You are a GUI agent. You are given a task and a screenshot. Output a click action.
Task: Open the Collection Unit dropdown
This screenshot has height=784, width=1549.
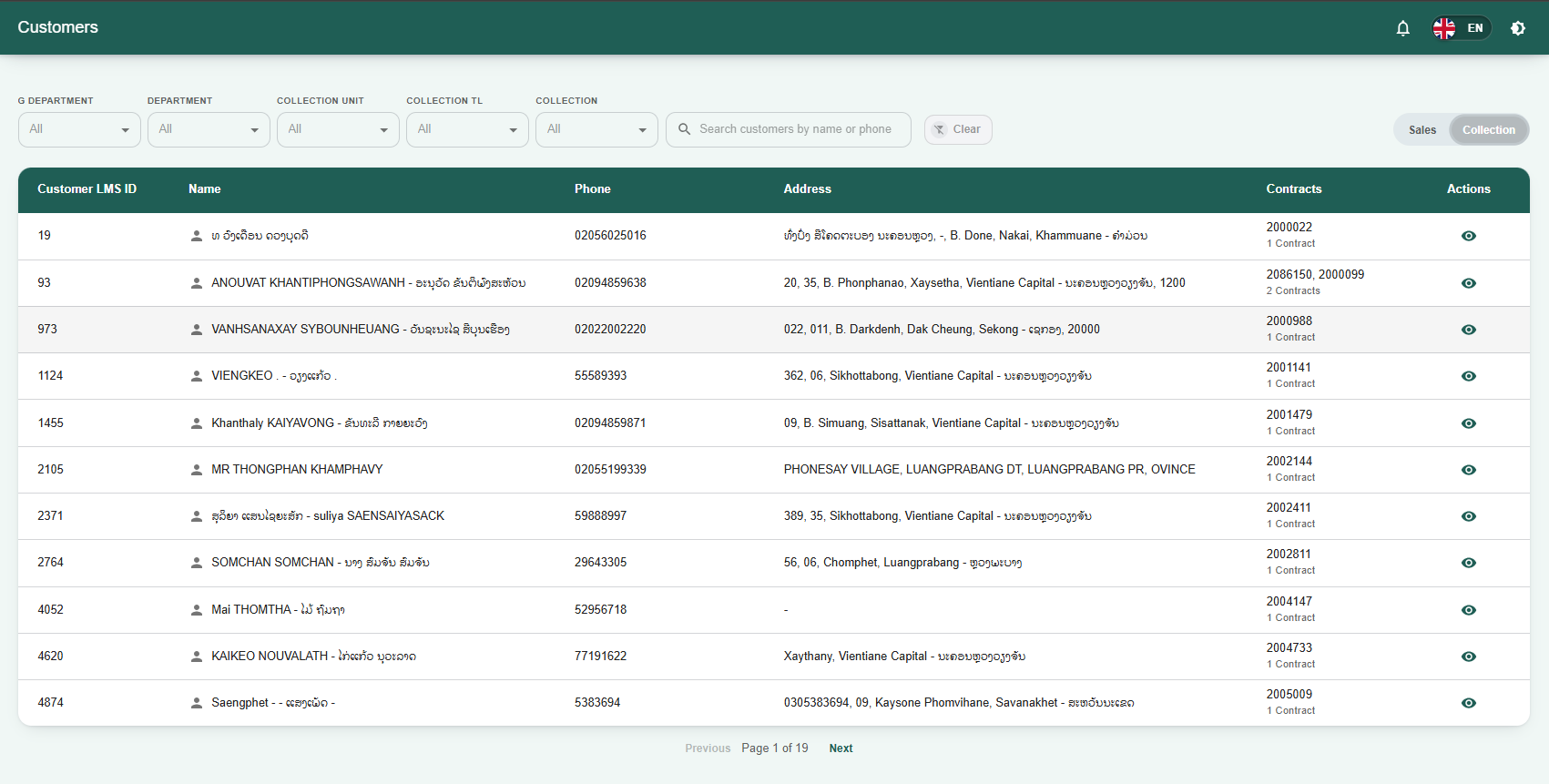[x=338, y=129]
